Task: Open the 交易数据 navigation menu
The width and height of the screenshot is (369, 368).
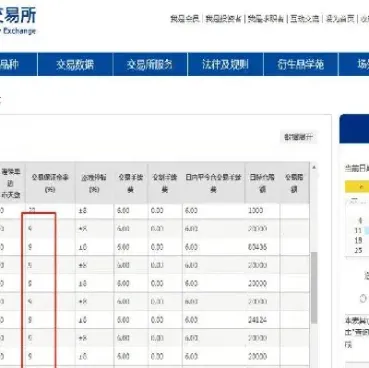Action: click(x=75, y=64)
